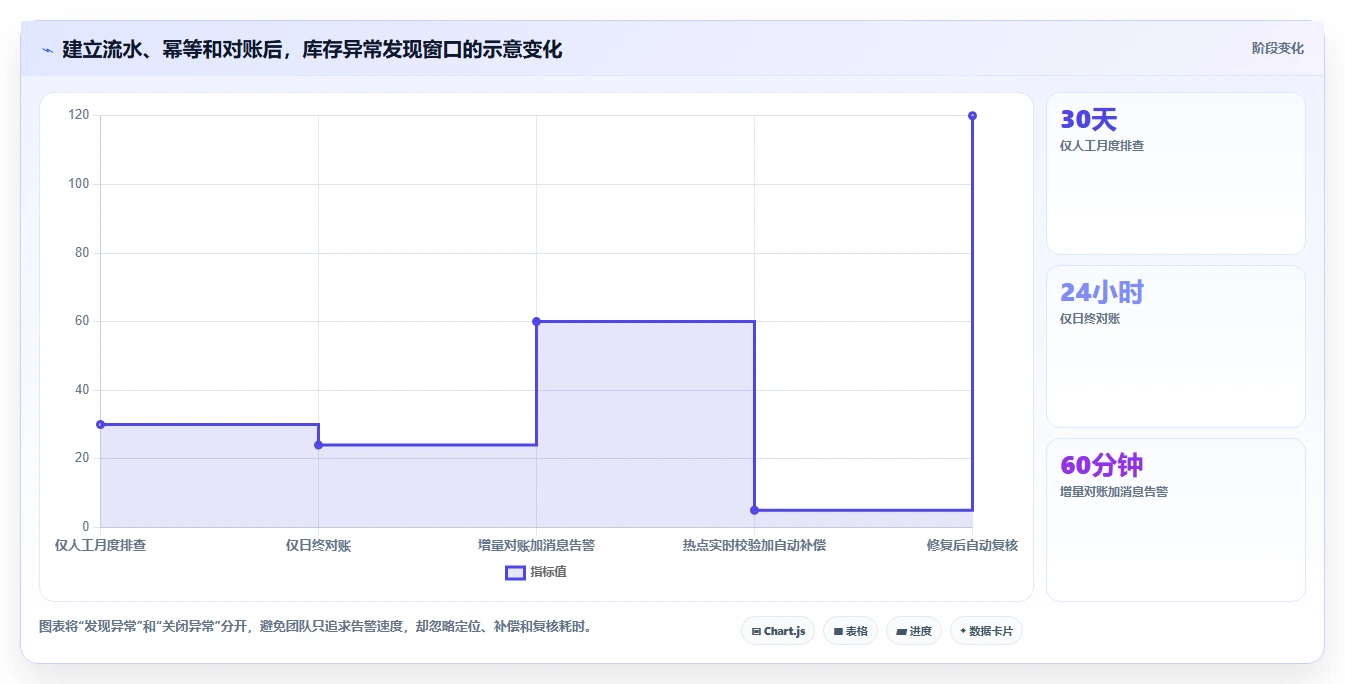Click the 增量对账加消息告警 caption under 60分钟
This screenshot has width=1345, height=684.
pos(1114,492)
